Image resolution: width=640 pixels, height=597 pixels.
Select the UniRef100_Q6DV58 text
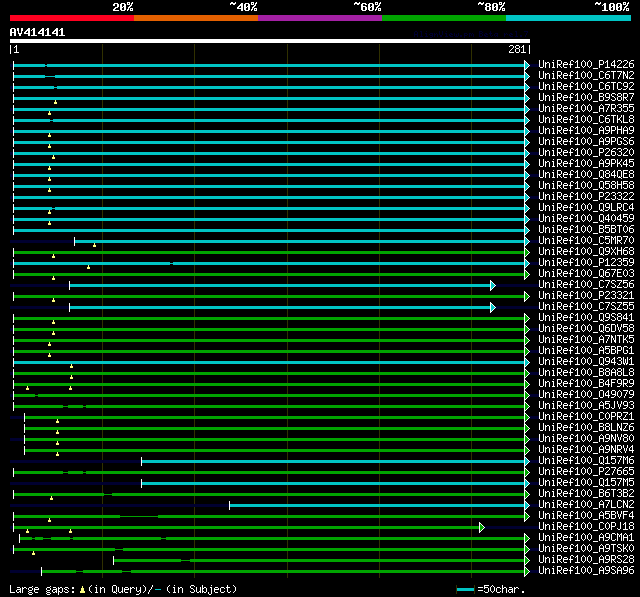click(586, 329)
